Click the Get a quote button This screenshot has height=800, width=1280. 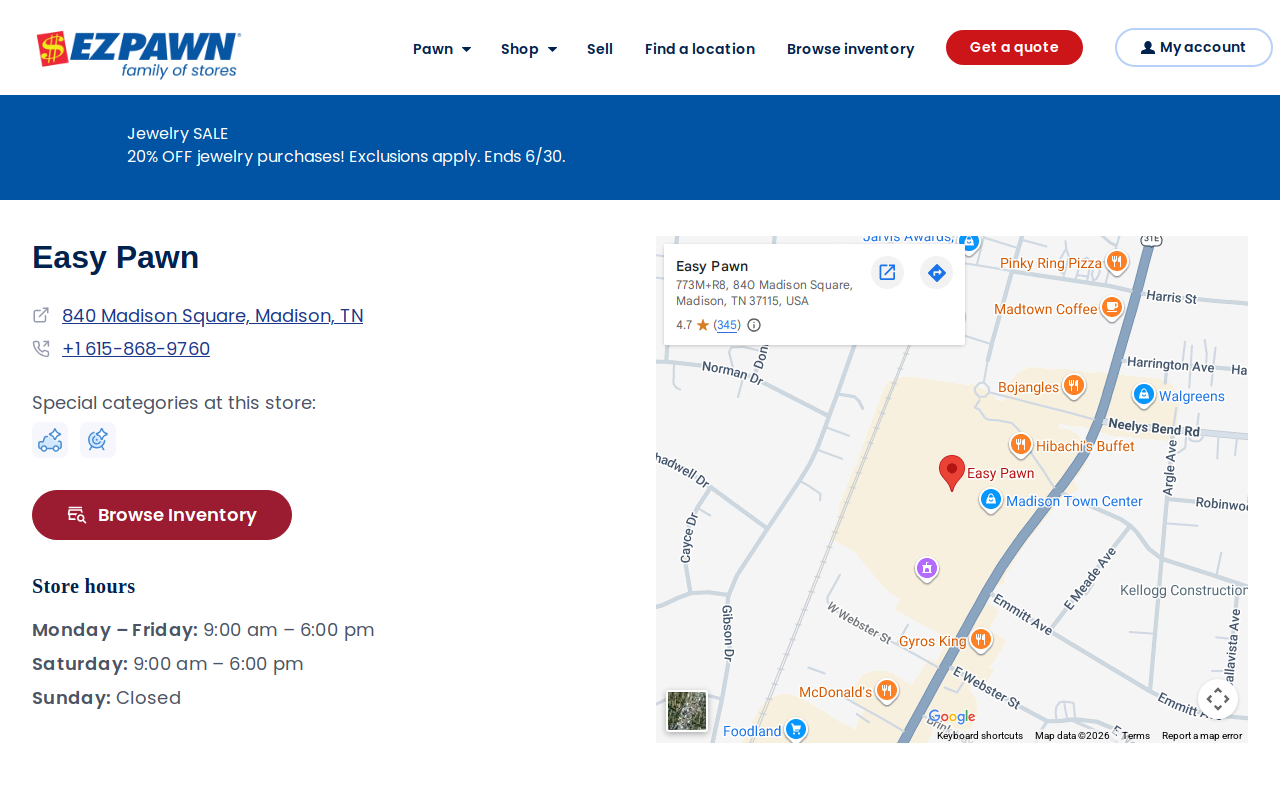(x=1014, y=48)
